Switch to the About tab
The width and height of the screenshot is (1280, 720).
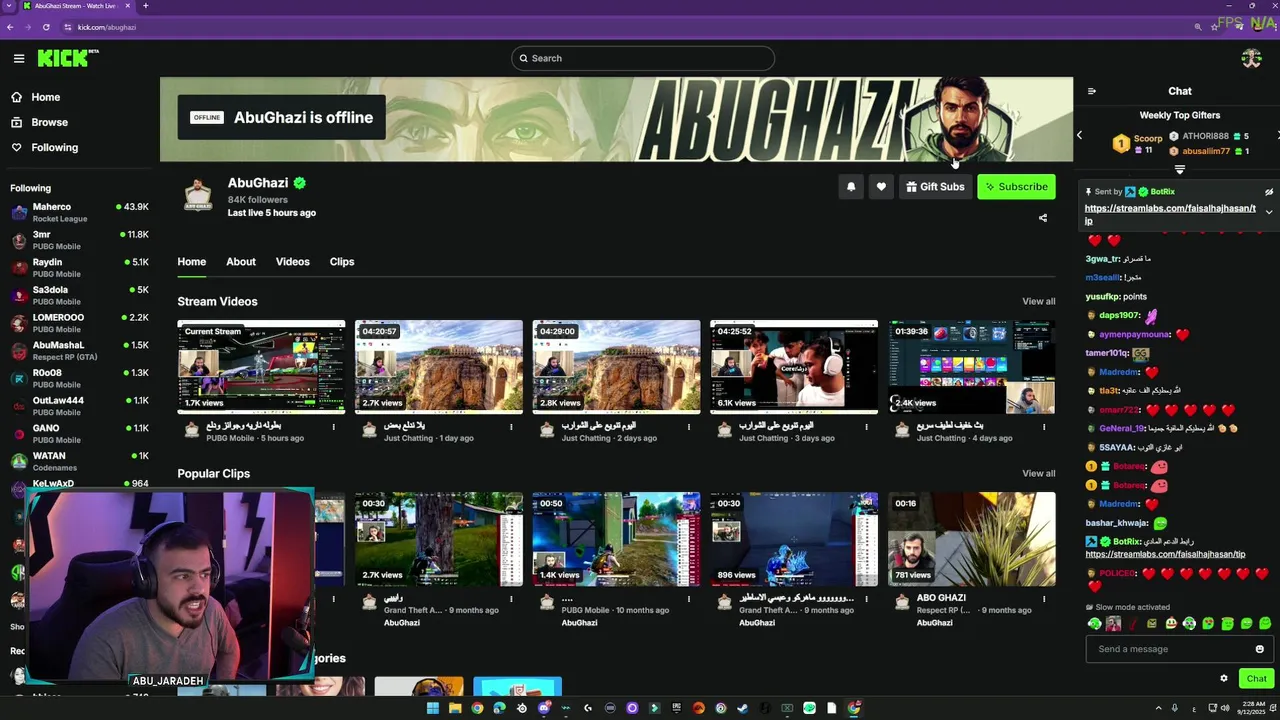pos(241,262)
